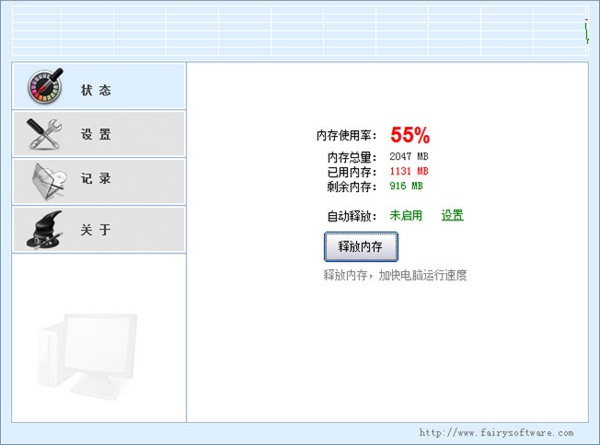The height and width of the screenshot is (445, 600).
Task: Click the memory usage history graph
Action: (300, 31)
